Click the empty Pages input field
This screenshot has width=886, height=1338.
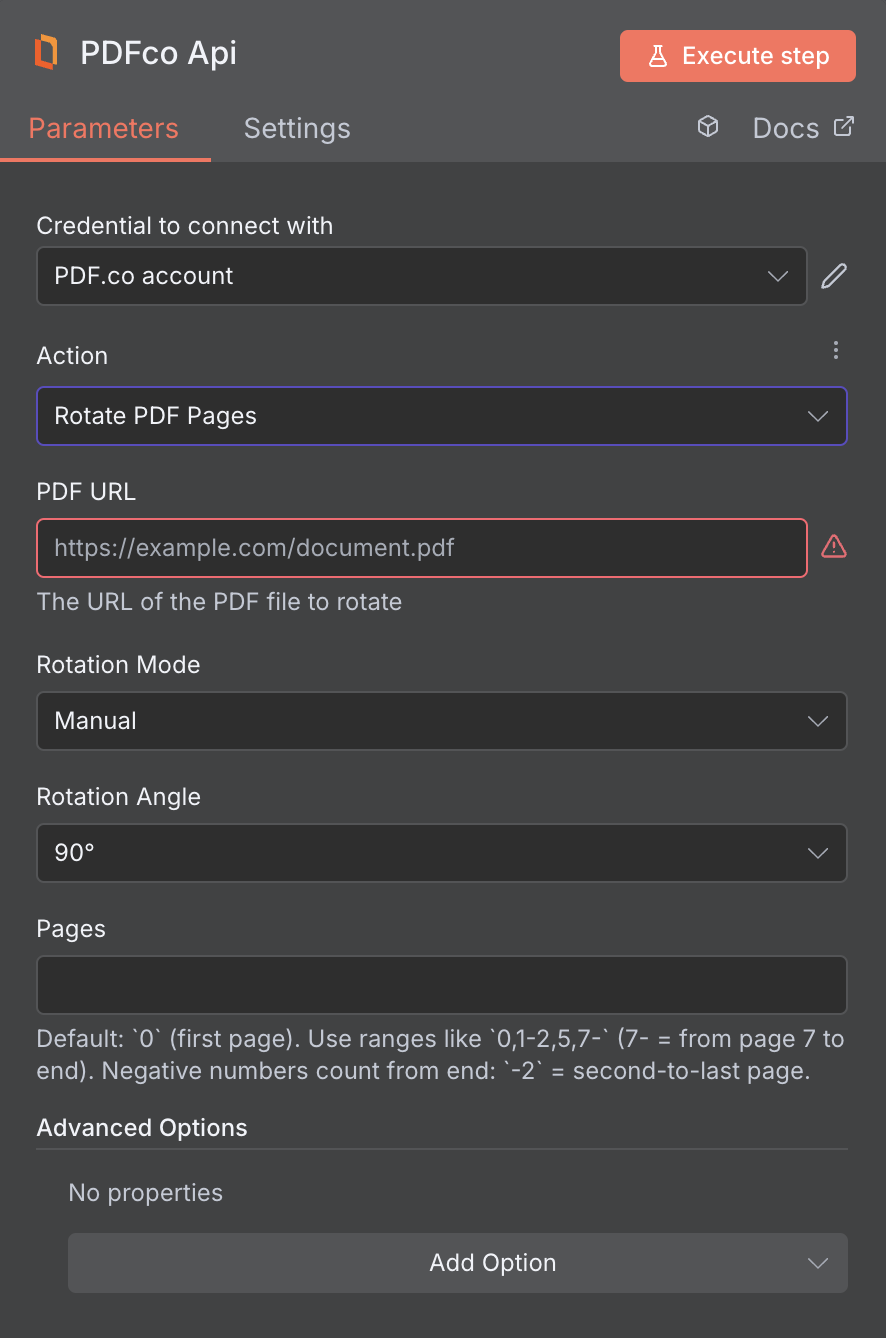[x=441, y=984]
